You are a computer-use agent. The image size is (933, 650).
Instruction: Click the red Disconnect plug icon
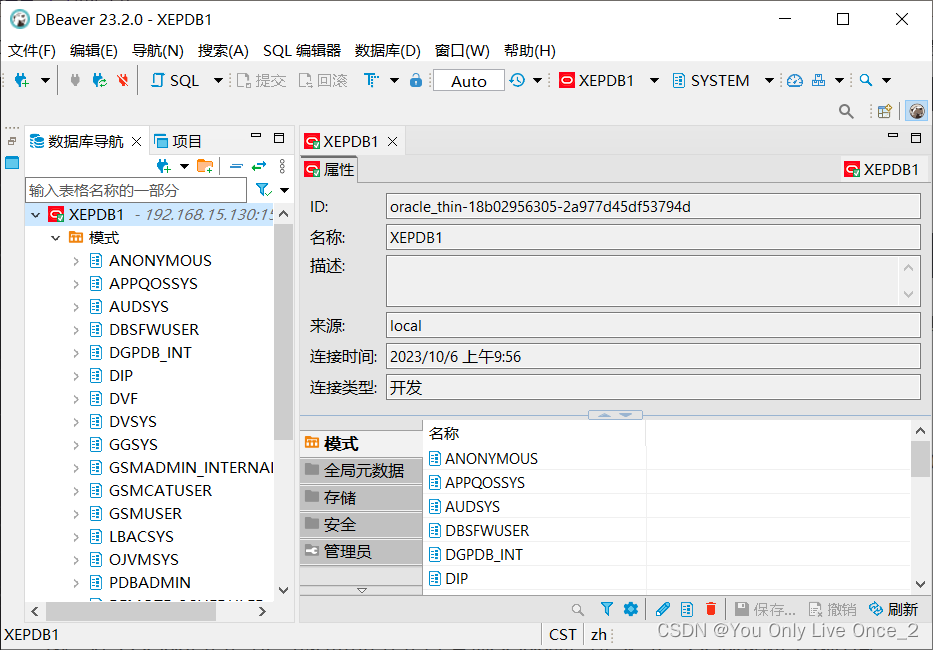point(123,80)
